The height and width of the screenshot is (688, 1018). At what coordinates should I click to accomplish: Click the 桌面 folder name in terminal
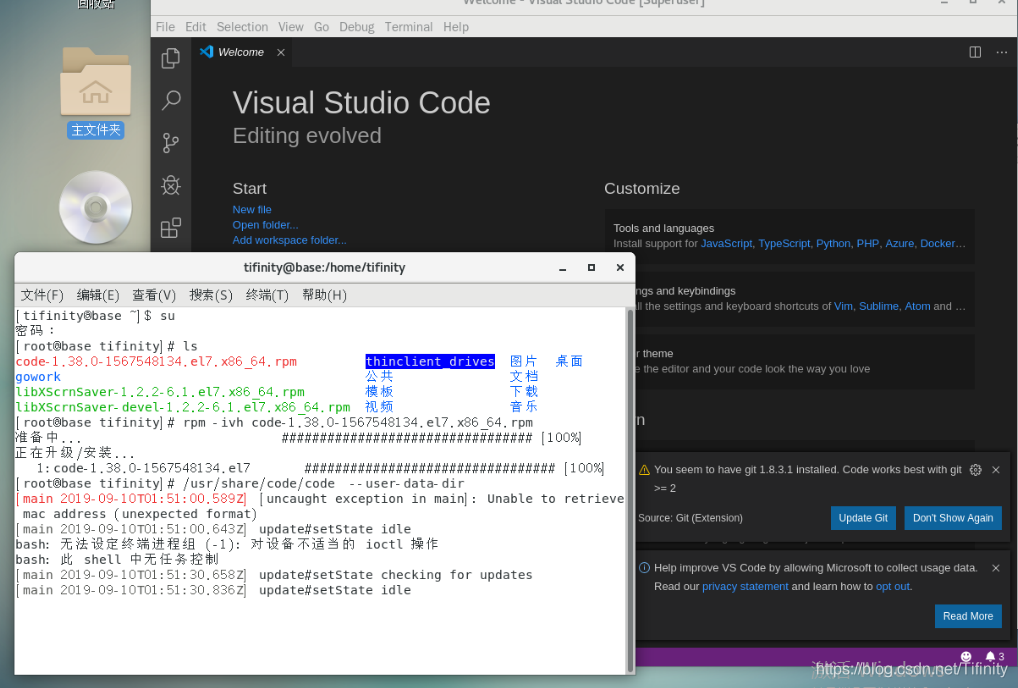click(x=569, y=362)
